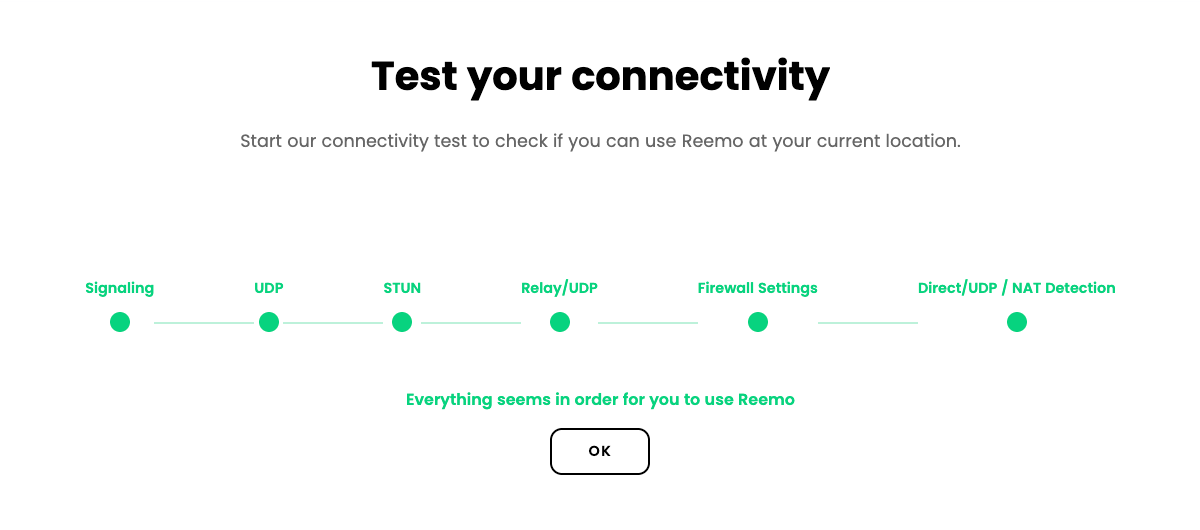Screen dimensions: 1200x530
Task: Click the Firewall Settings label
Action: [x=758, y=288]
